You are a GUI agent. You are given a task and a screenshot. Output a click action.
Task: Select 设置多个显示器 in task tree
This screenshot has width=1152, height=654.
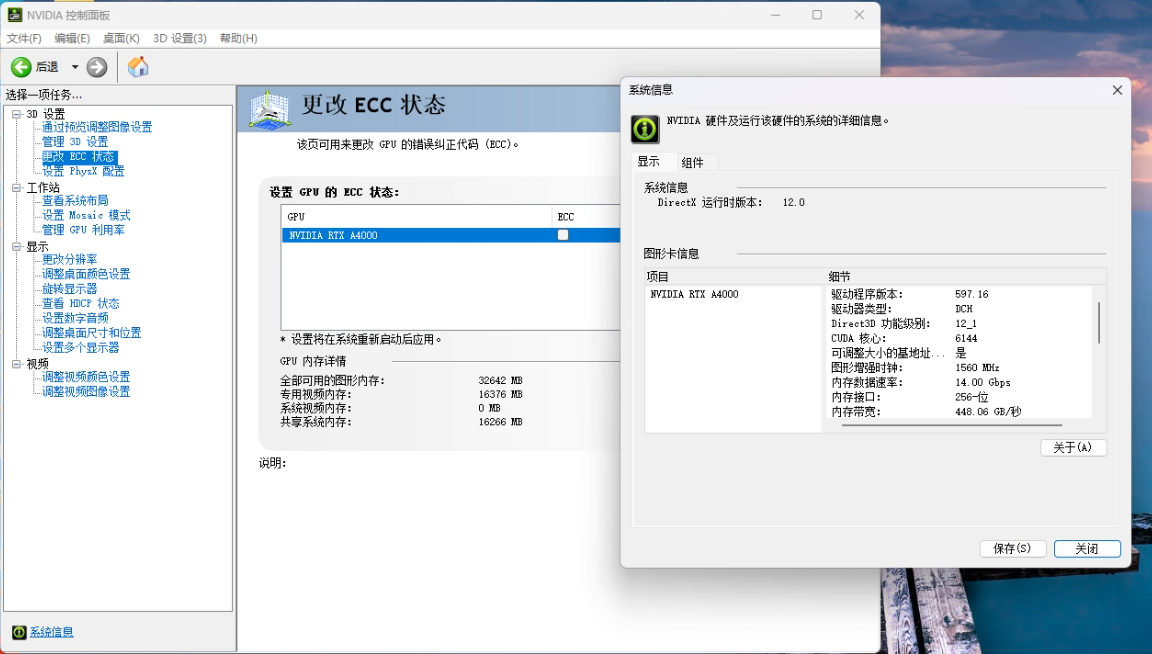80,348
